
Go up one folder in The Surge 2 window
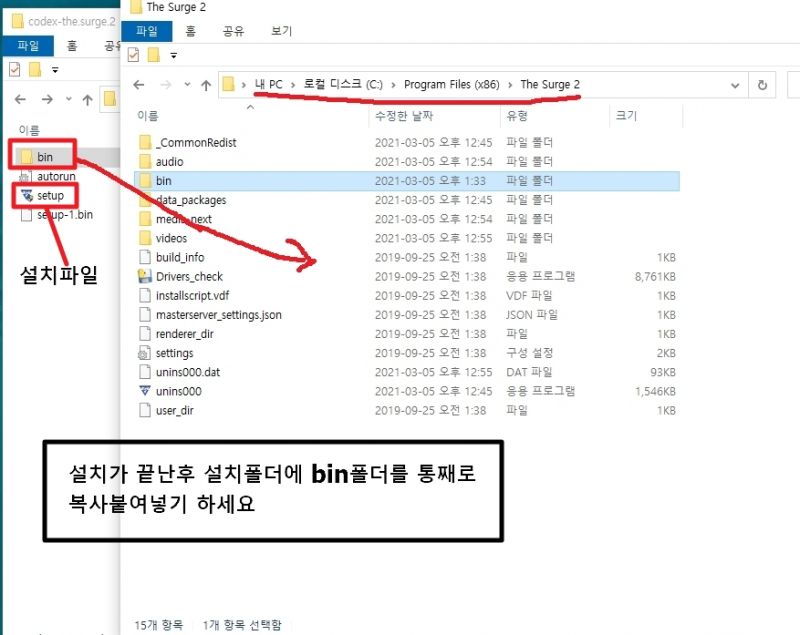coord(206,85)
